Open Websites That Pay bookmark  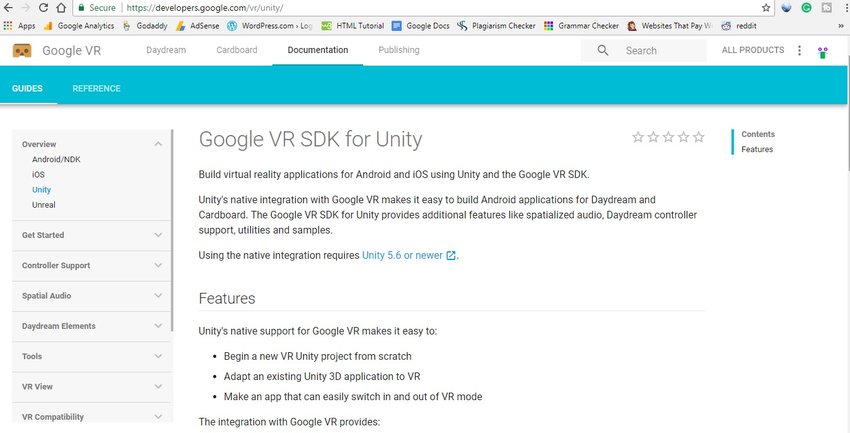(x=670, y=25)
